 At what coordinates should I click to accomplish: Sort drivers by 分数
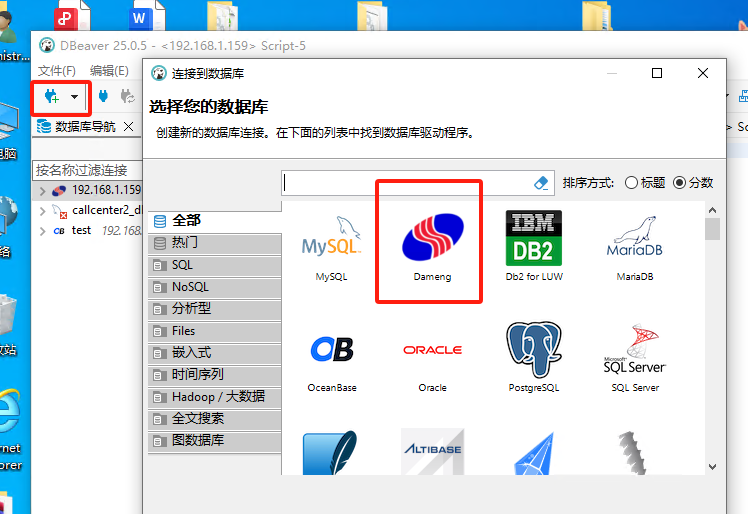click(693, 183)
